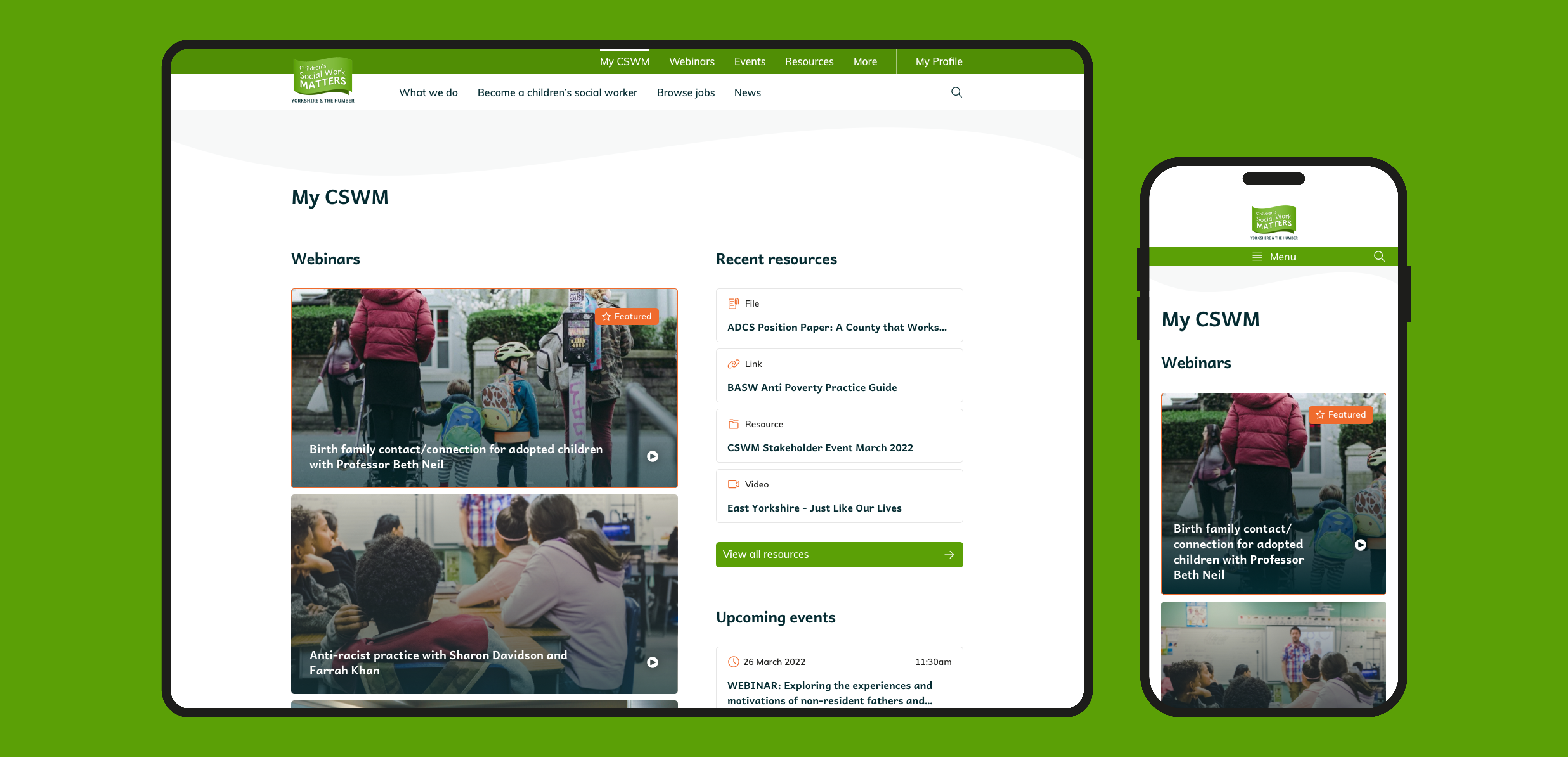This screenshot has width=1568, height=757.
Task: Click the Video camera icon on East Yorkshire card
Action: click(734, 484)
